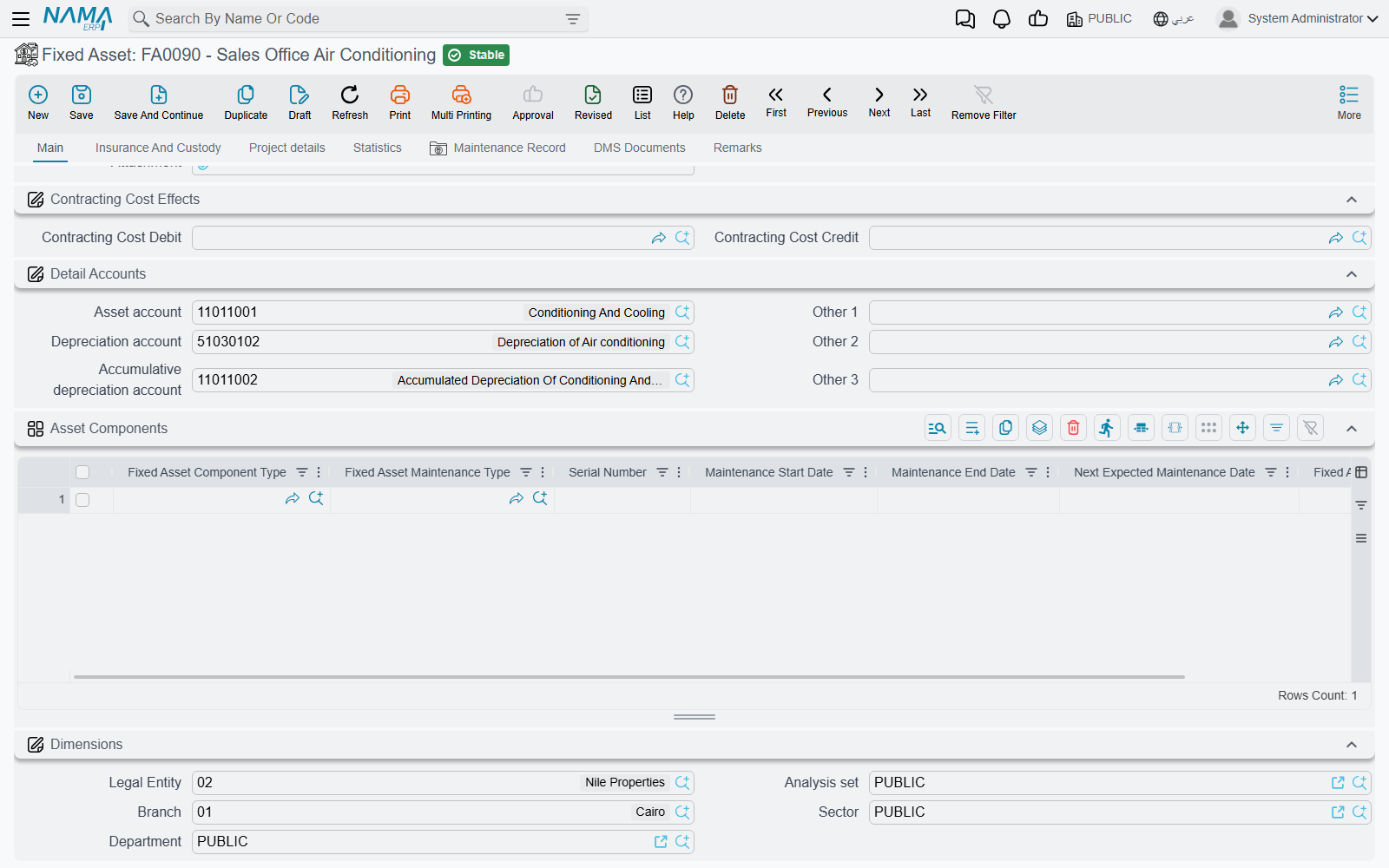Viewport: 1389px width, 868px height.
Task: Open Help for this screen
Action: [x=683, y=102]
